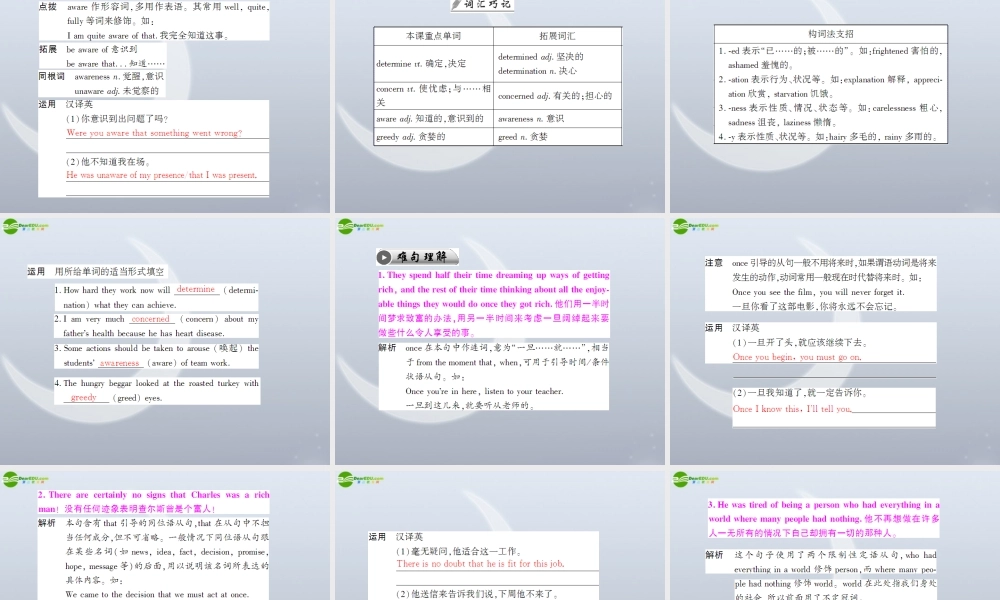Click the table header 本课重点单词
The width and height of the screenshot is (1000, 600).
pyautogui.click(x=433, y=36)
